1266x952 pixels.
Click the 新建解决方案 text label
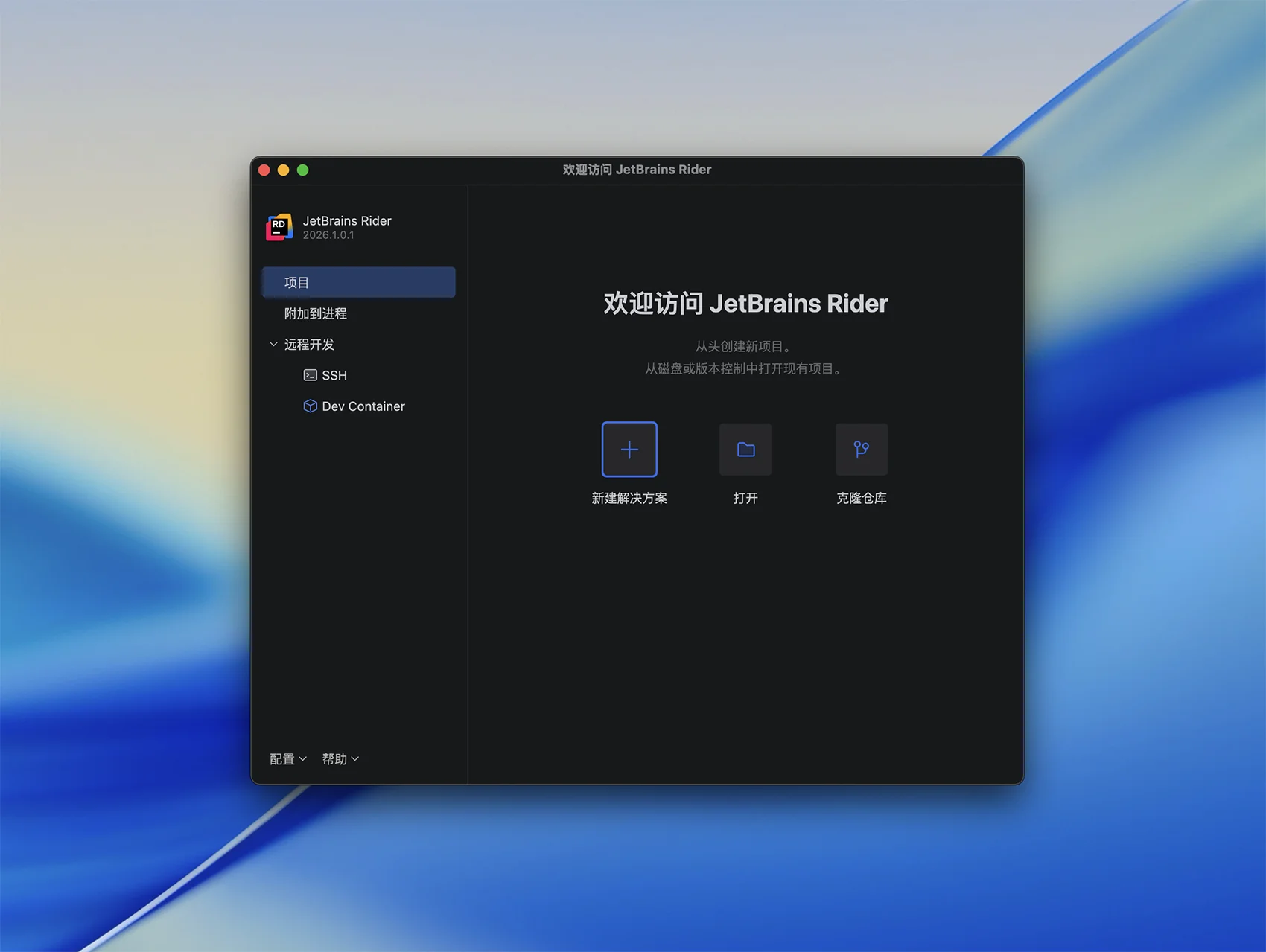629,499
